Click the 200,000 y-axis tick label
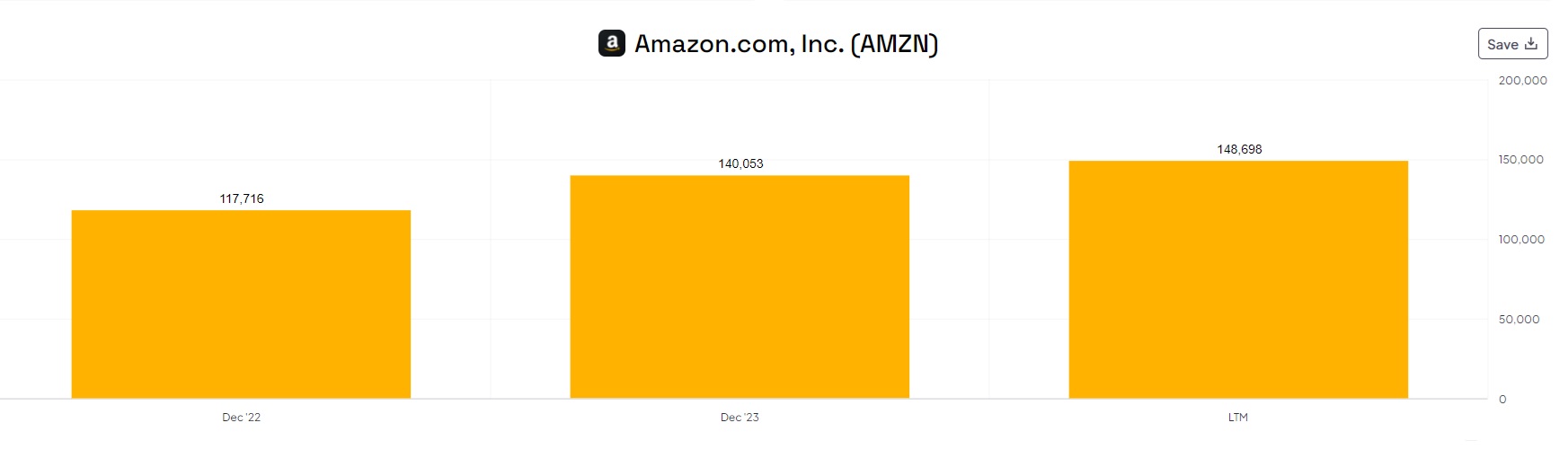This screenshot has width=1568, height=458. (1522, 81)
